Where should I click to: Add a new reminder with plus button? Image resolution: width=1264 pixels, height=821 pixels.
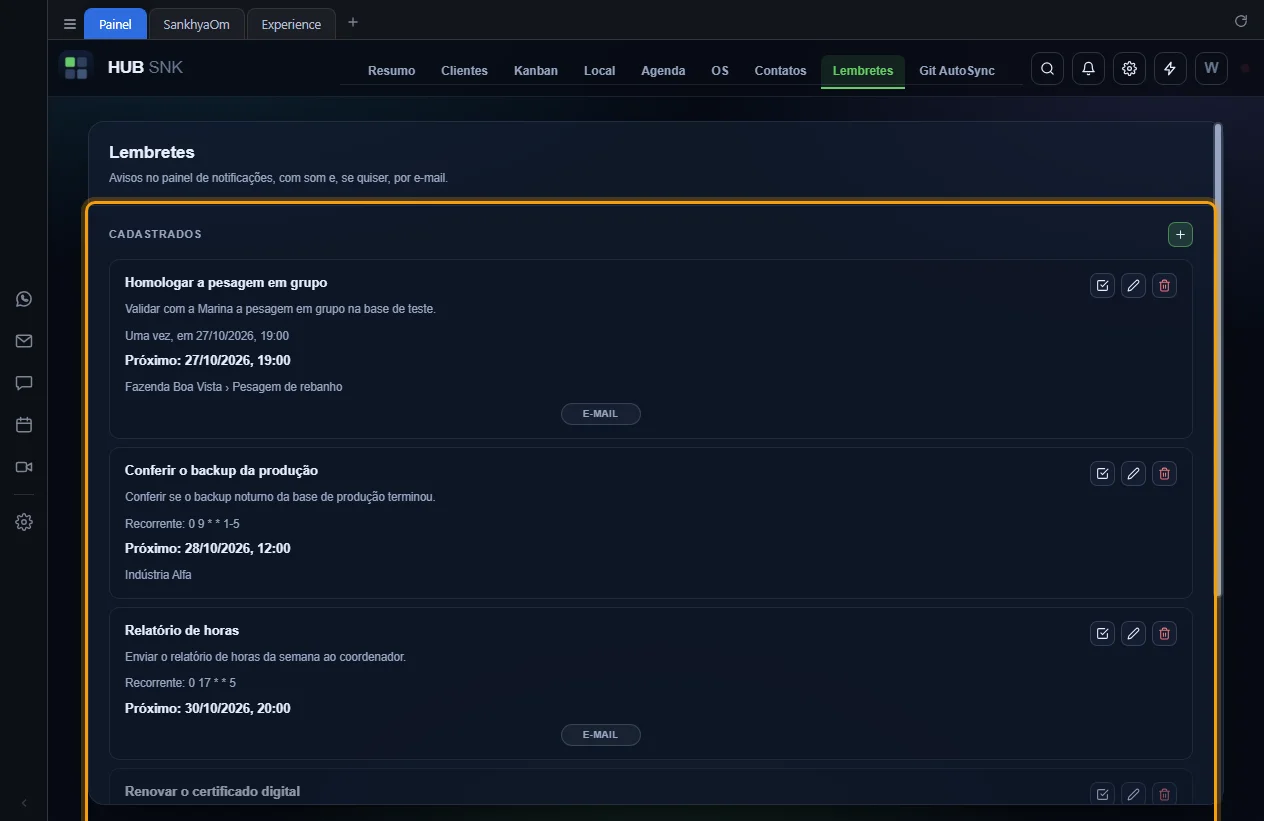tap(1180, 234)
